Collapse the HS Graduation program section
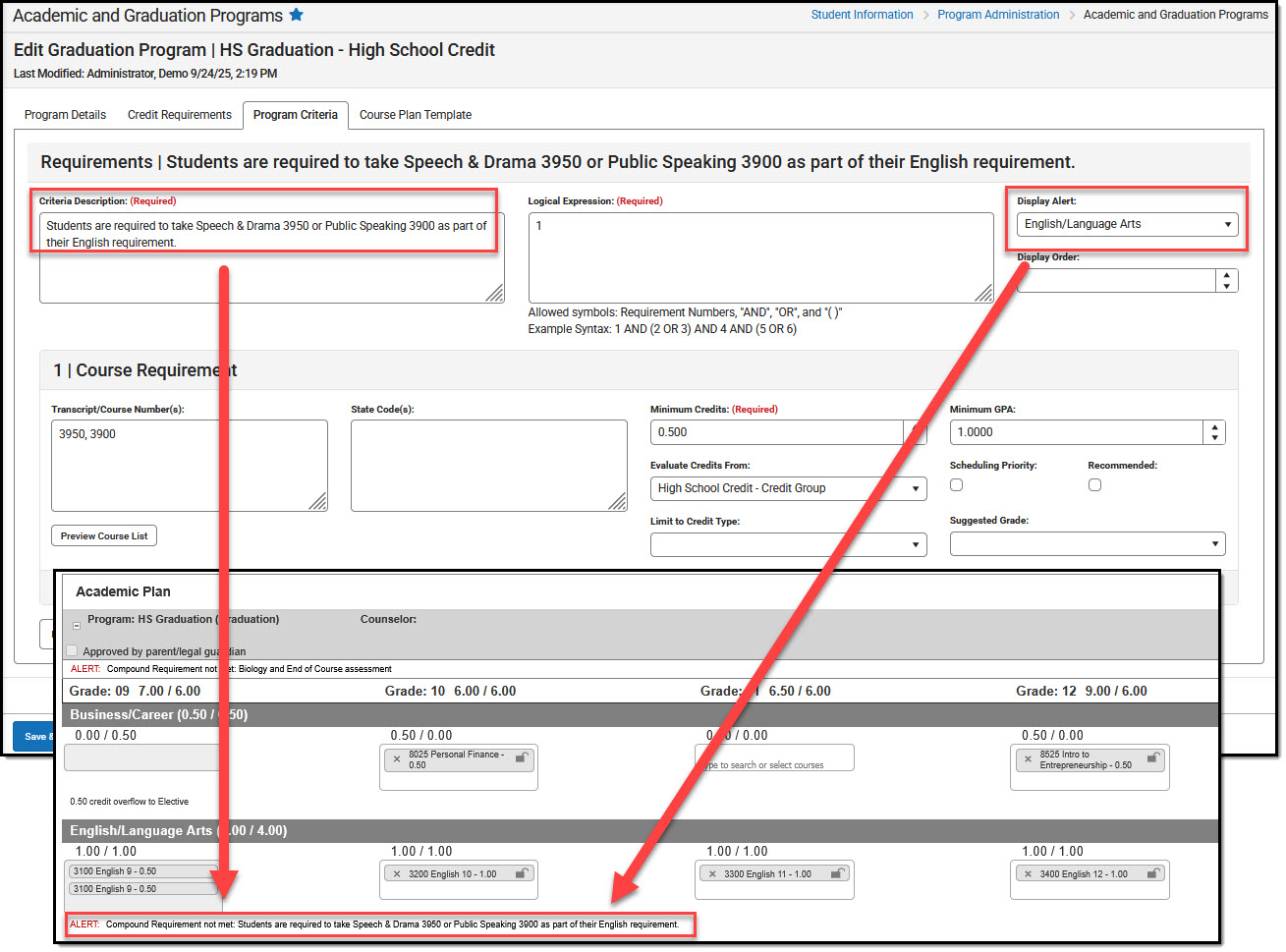Viewport: 1286px width, 952px height. [x=75, y=625]
